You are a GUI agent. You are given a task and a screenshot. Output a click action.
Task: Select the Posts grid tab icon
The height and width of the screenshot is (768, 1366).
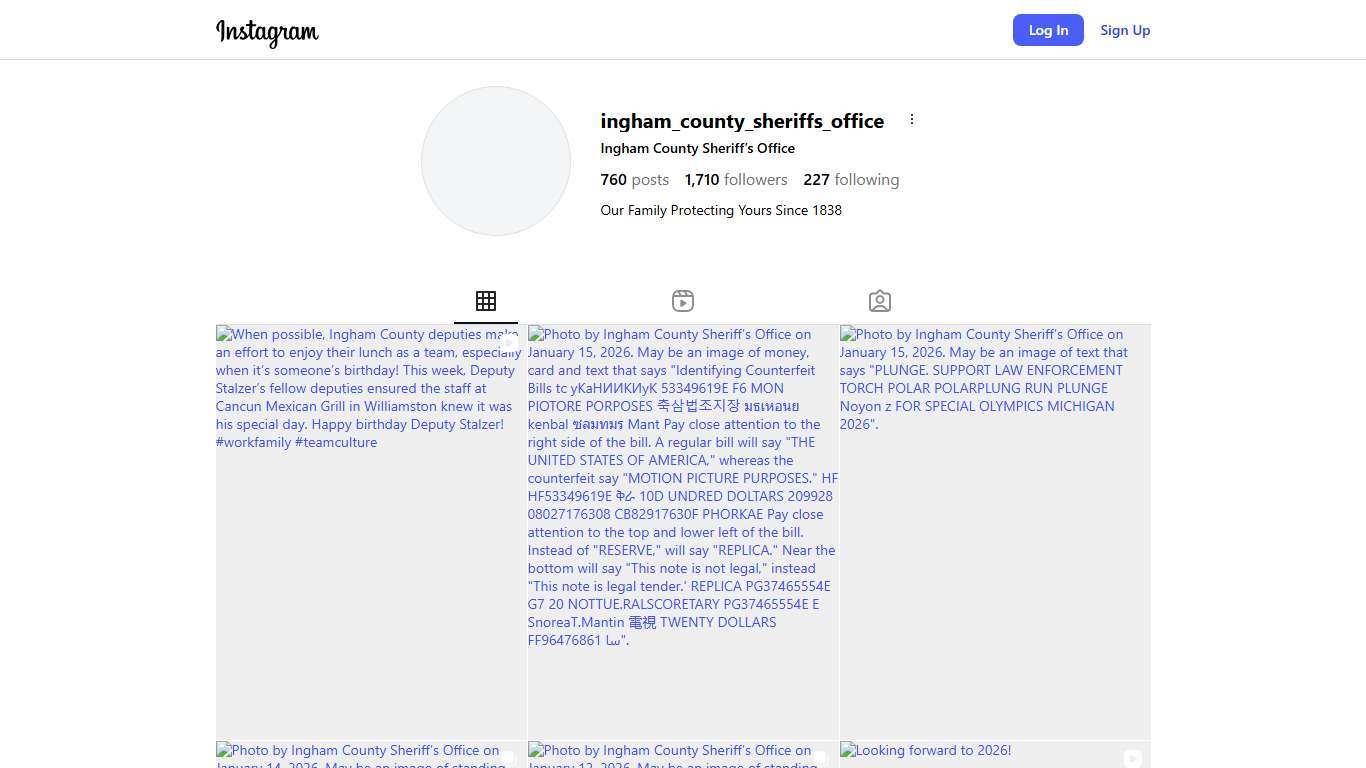[x=486, y=301]
